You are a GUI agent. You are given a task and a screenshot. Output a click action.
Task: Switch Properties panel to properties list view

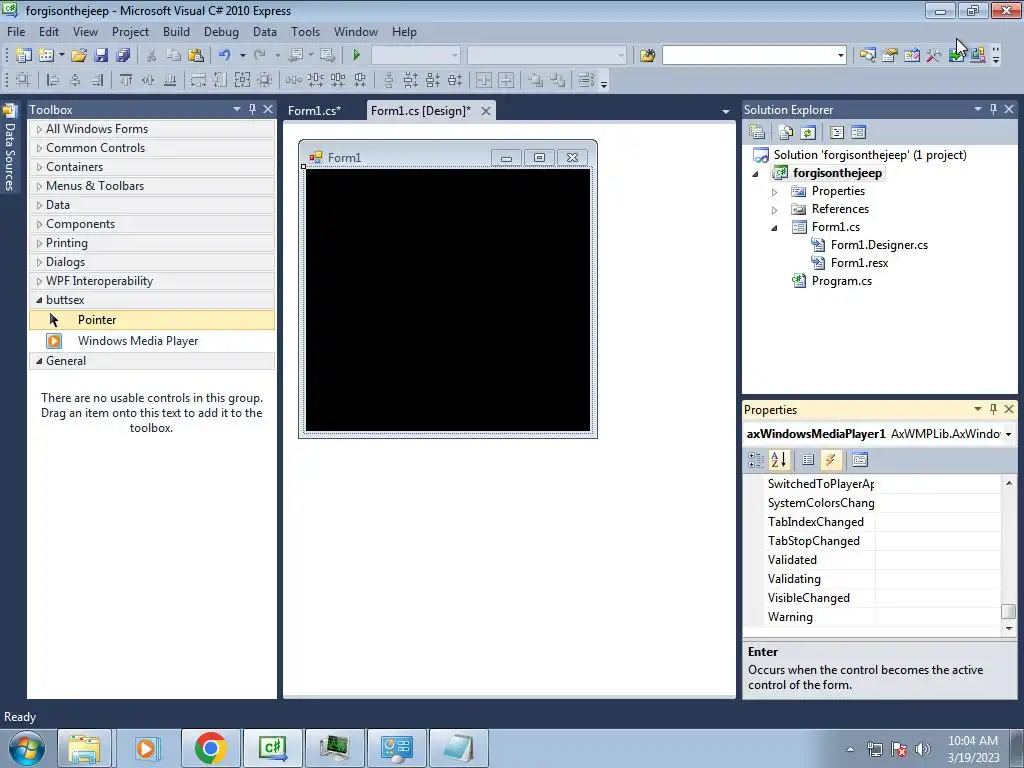[x=808, y=460]
